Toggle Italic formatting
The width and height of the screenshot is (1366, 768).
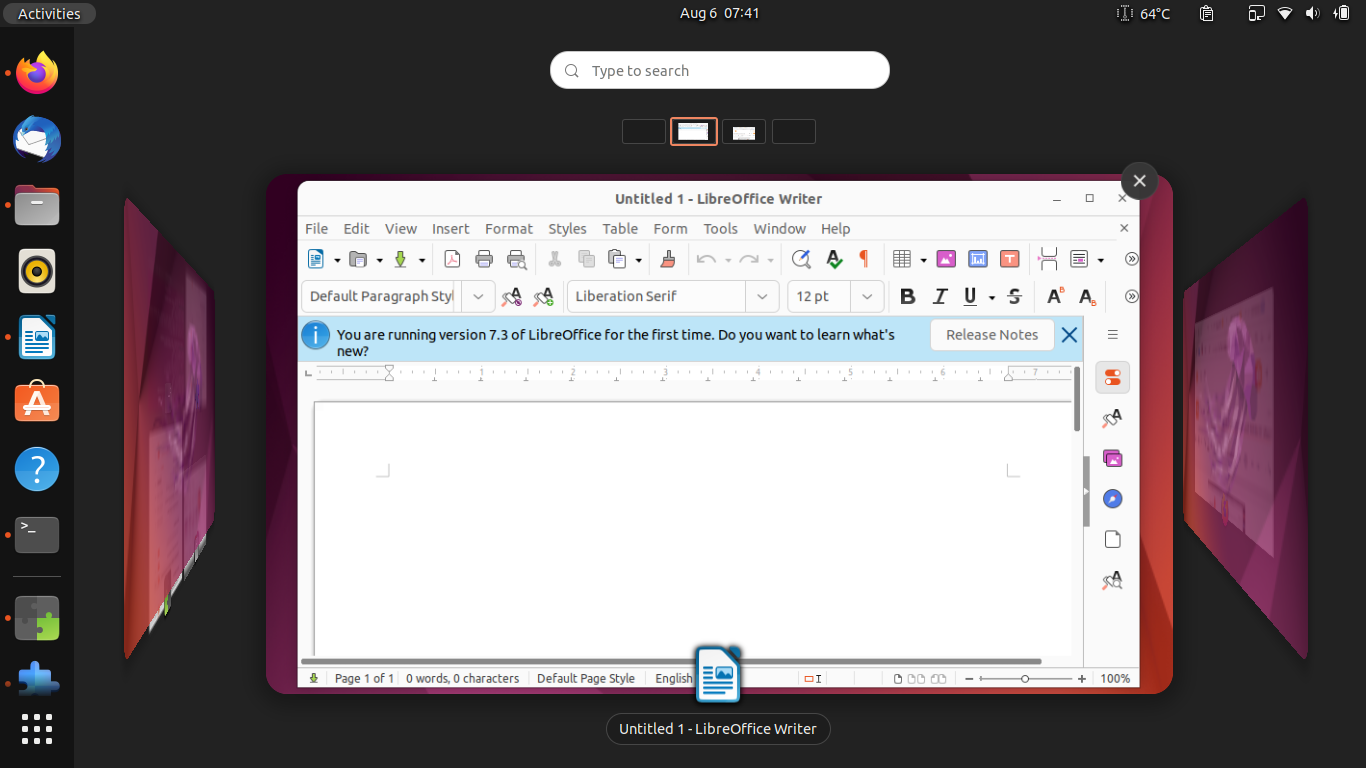click(939, 296)
